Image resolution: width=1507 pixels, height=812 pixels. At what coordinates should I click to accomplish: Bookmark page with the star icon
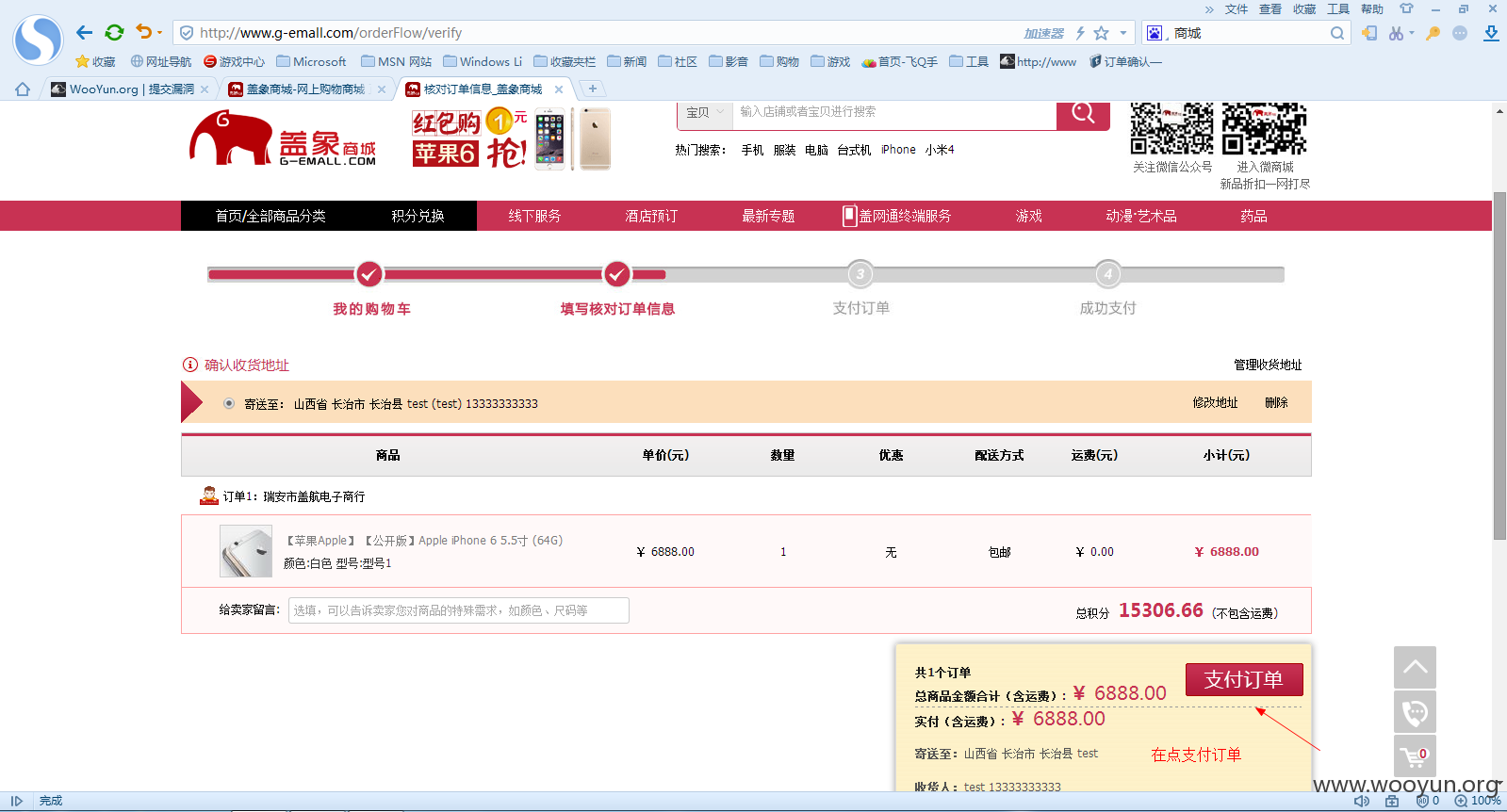point(1101,33)
